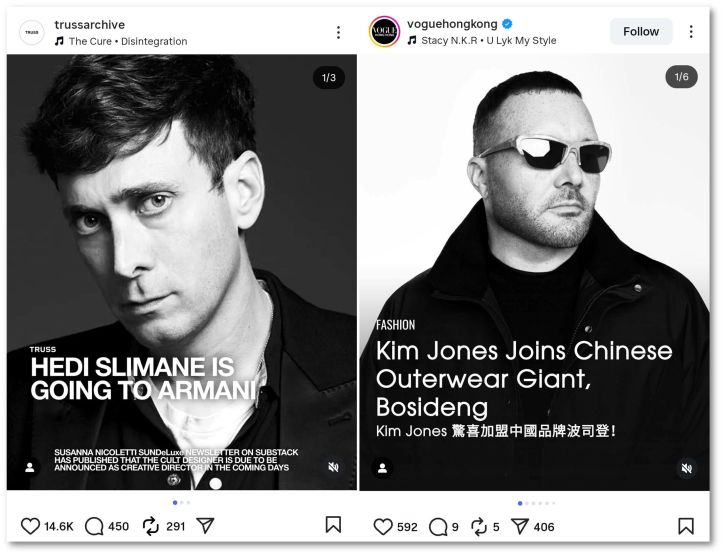Open comments on the trussarchive post
Viewport: 723px width, 555px height.
(94, 526)
